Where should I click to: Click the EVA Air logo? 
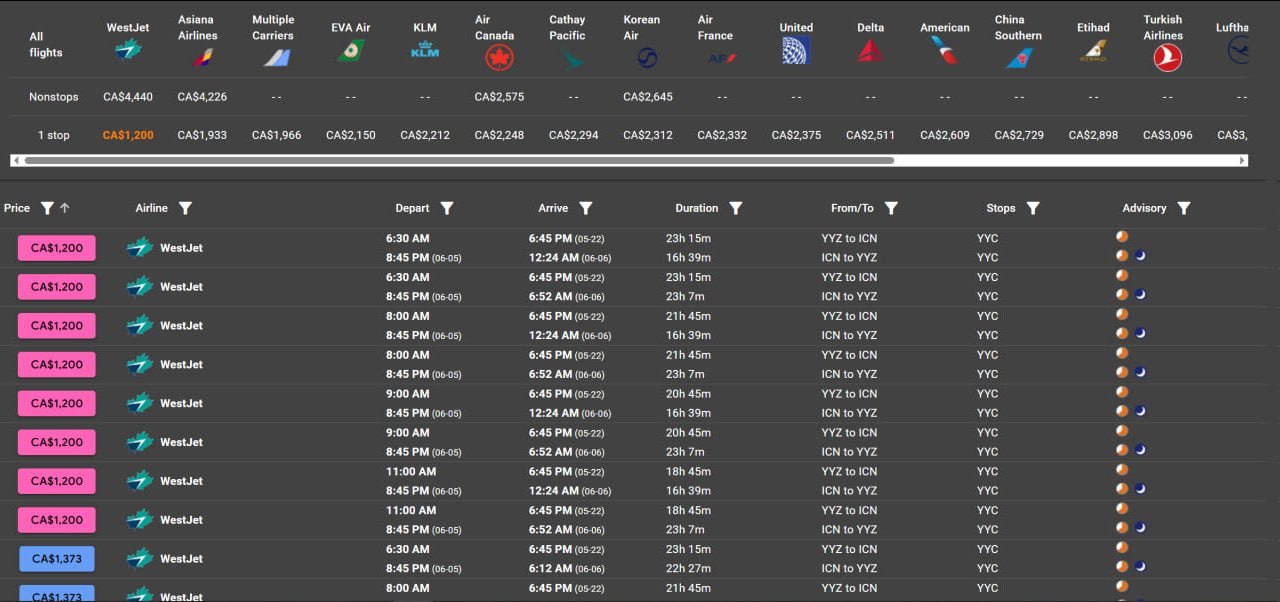click(x=349, y=51)
